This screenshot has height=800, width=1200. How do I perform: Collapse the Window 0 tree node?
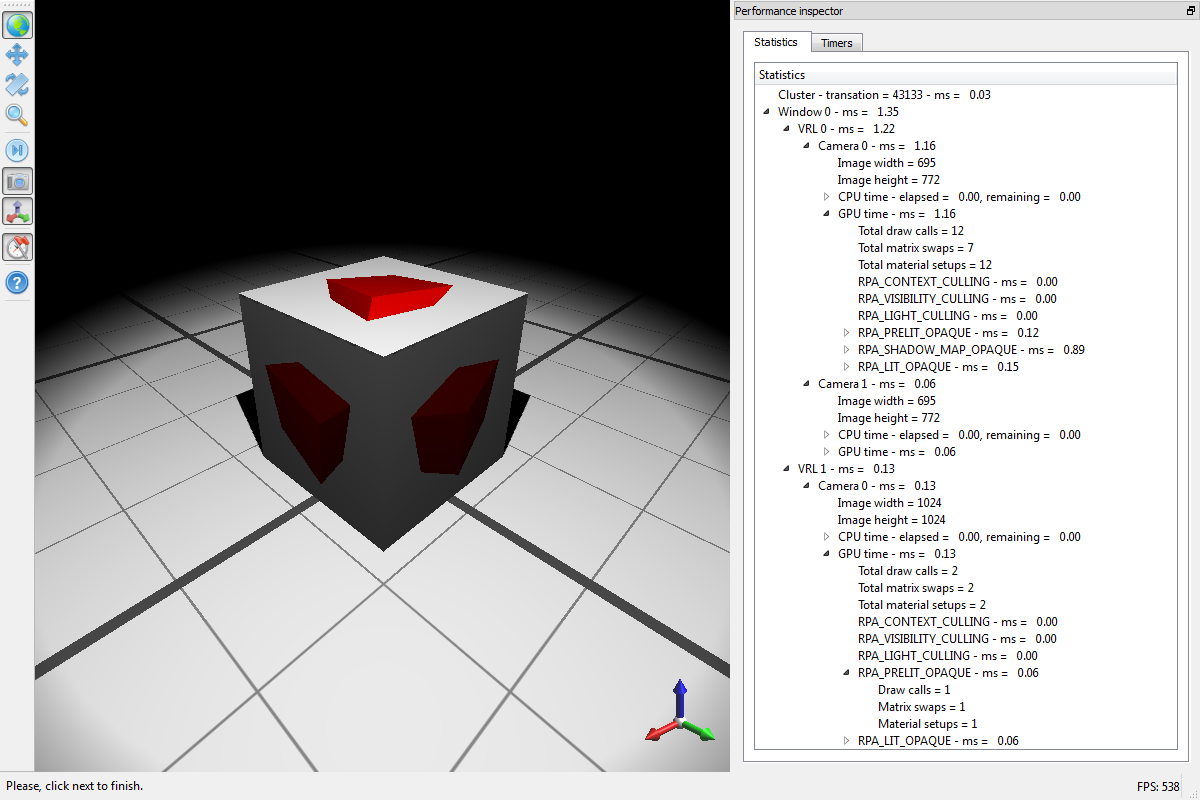pyautogui.click(x=766, y=112)
